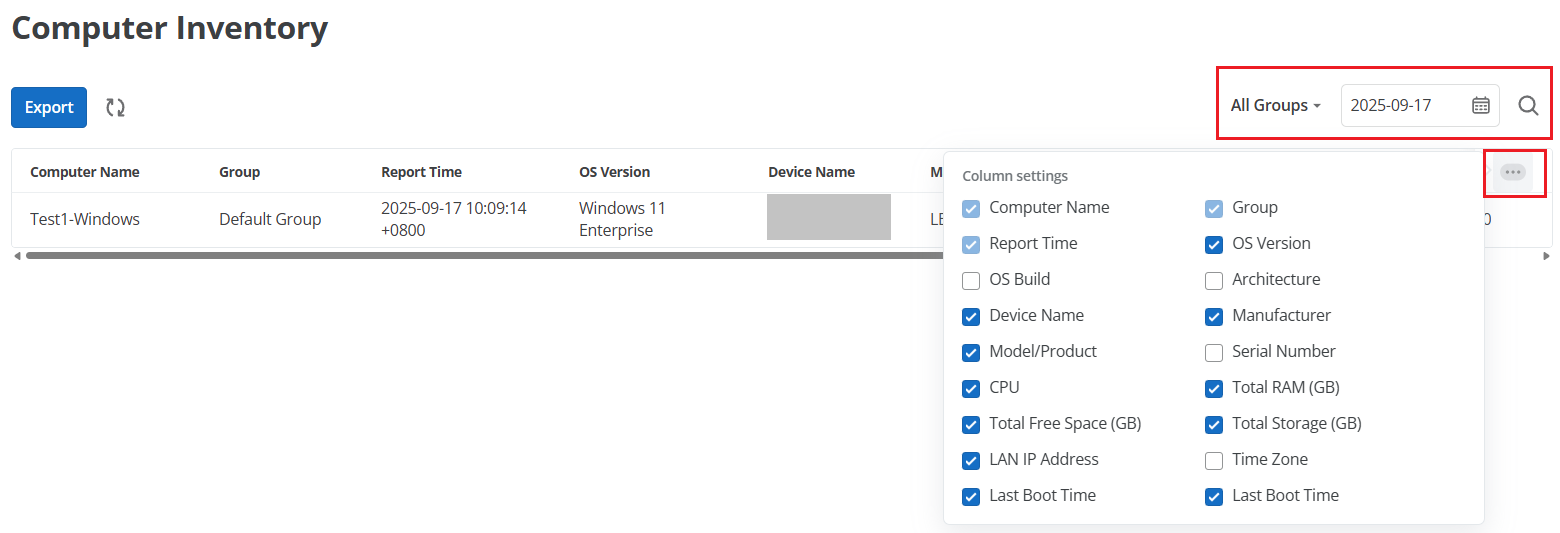Toggle the Model/Product column checkbox
Viewport: 1560px width, 533px height.
tap(971, 352)
